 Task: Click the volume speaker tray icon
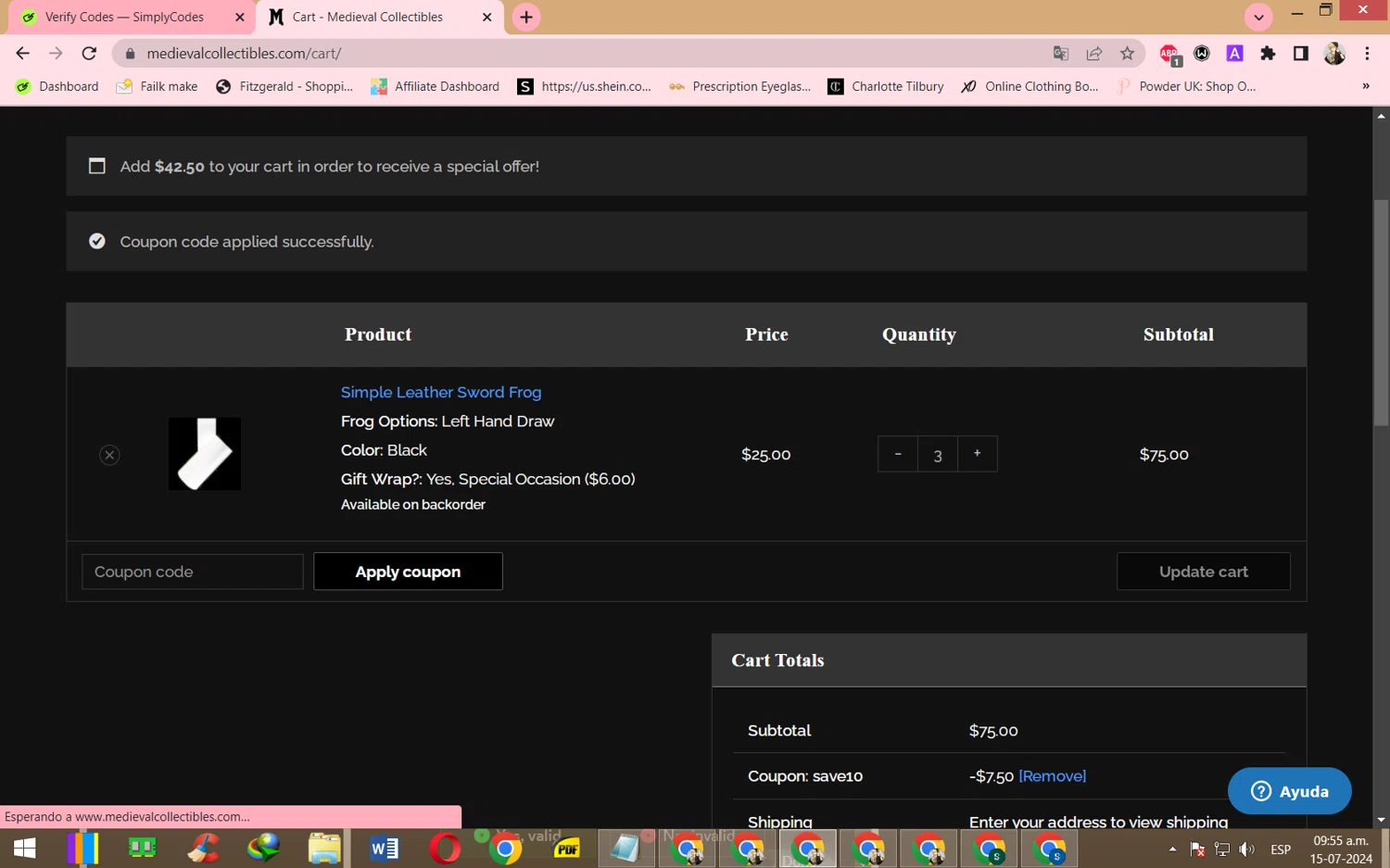click(1247, 849)
